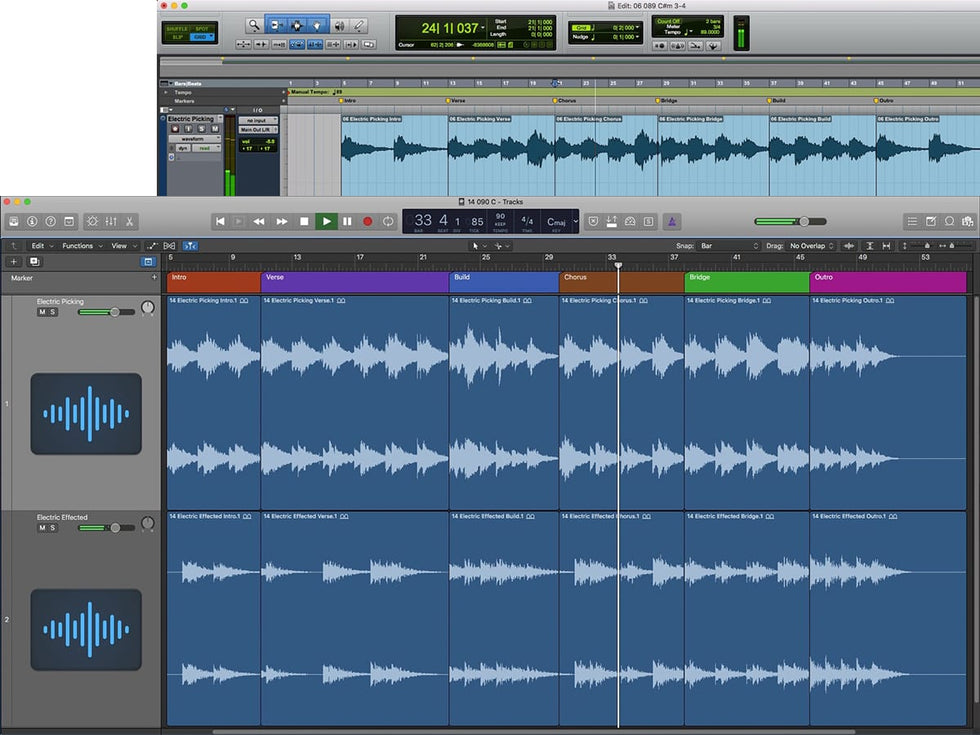
Task: Select the Pencil tool in Pro Tools
Action: pyautogui.click(x=359, y=25)
